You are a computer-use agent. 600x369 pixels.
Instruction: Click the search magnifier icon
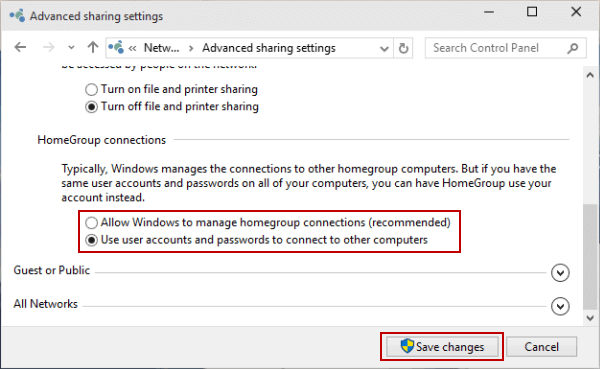[x=572, y=48]
